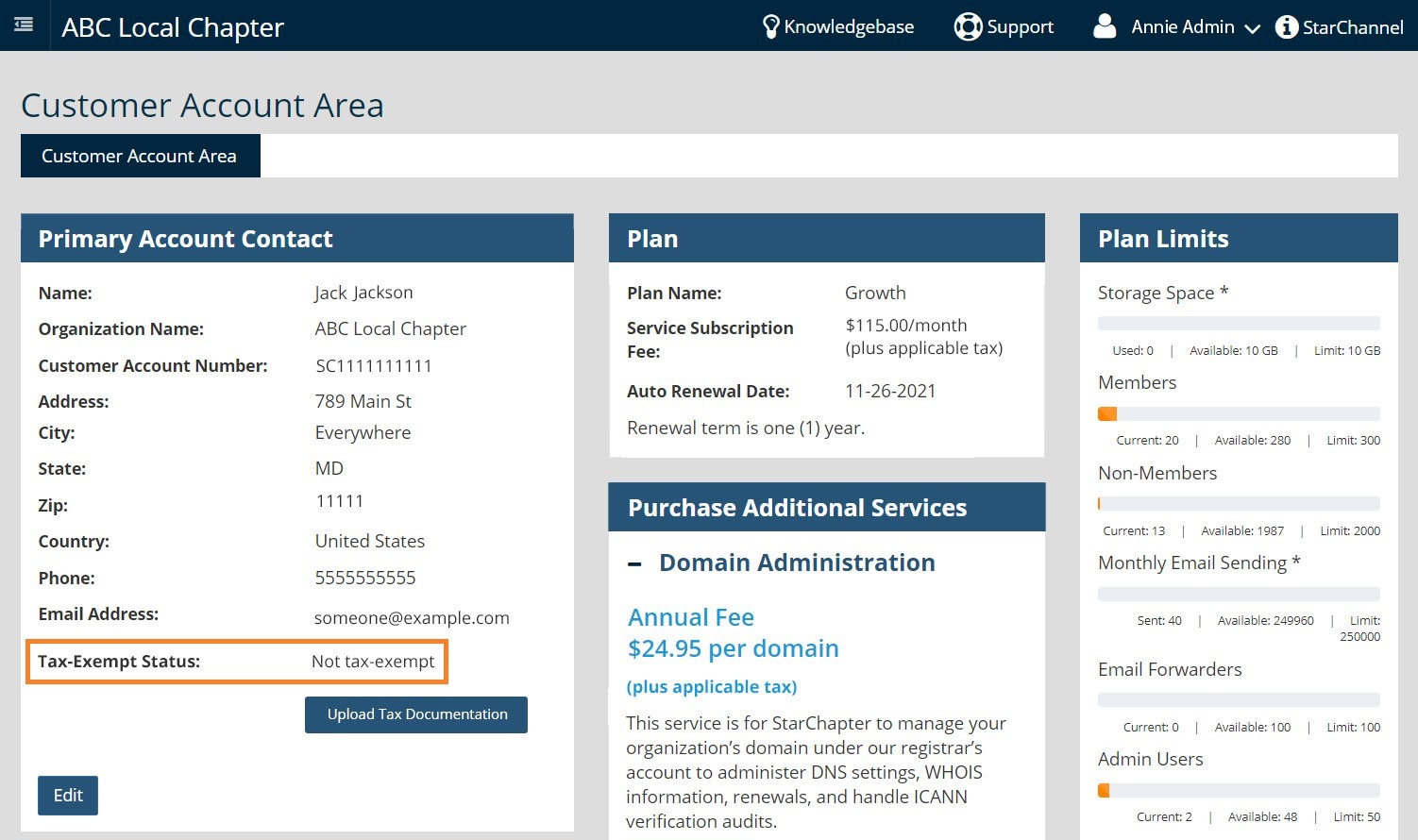
Task: Click the Annual Fee text
Action: 691,617
